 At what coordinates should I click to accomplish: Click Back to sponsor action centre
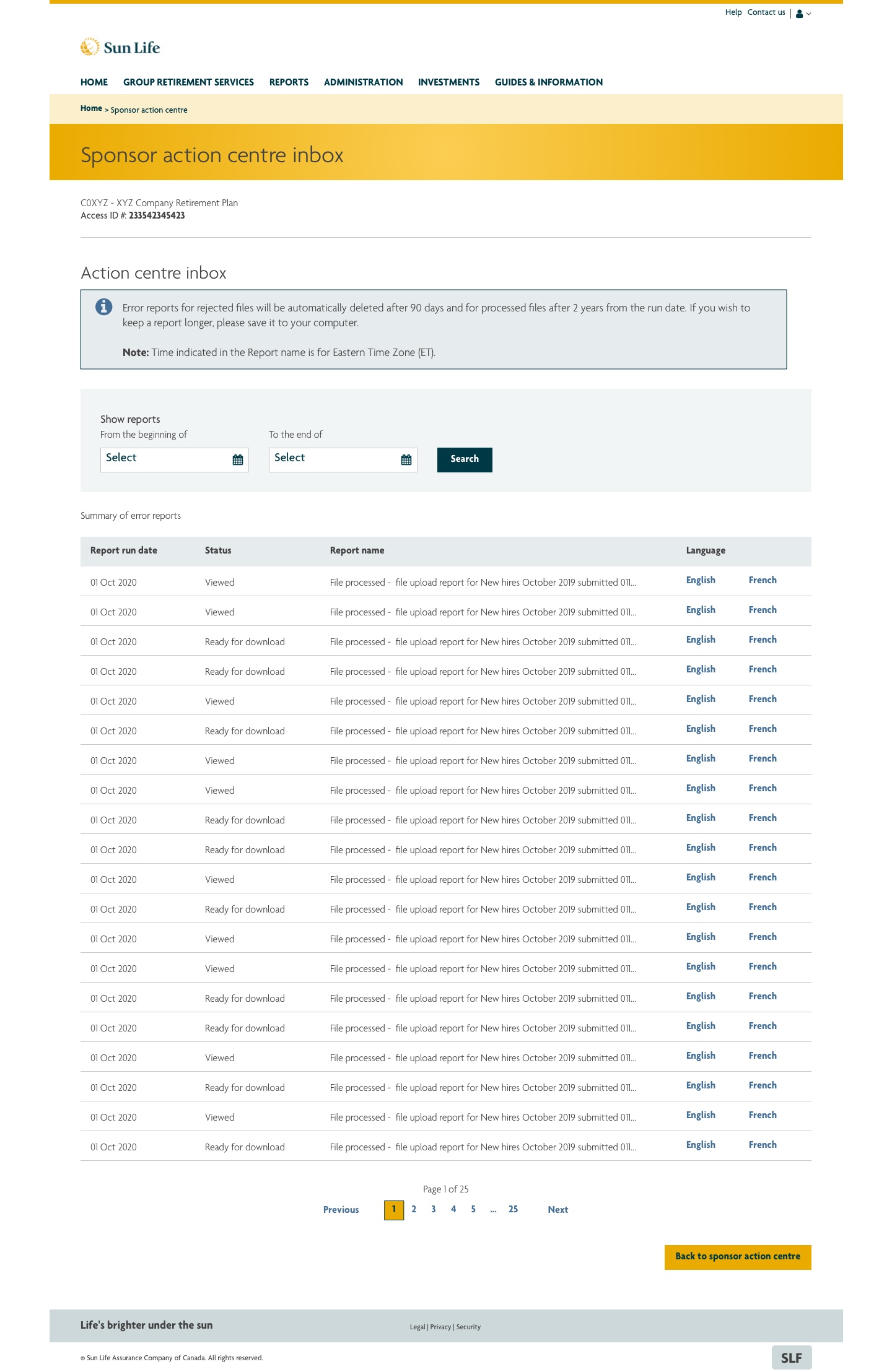click(737, 1257)
